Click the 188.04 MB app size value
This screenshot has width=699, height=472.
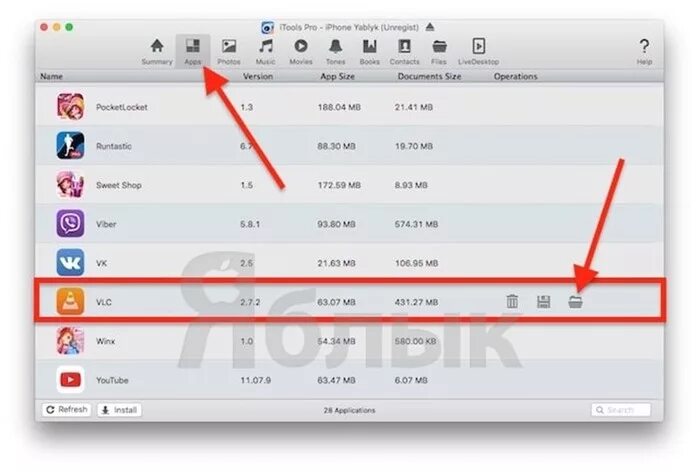(x=339, y=107)
